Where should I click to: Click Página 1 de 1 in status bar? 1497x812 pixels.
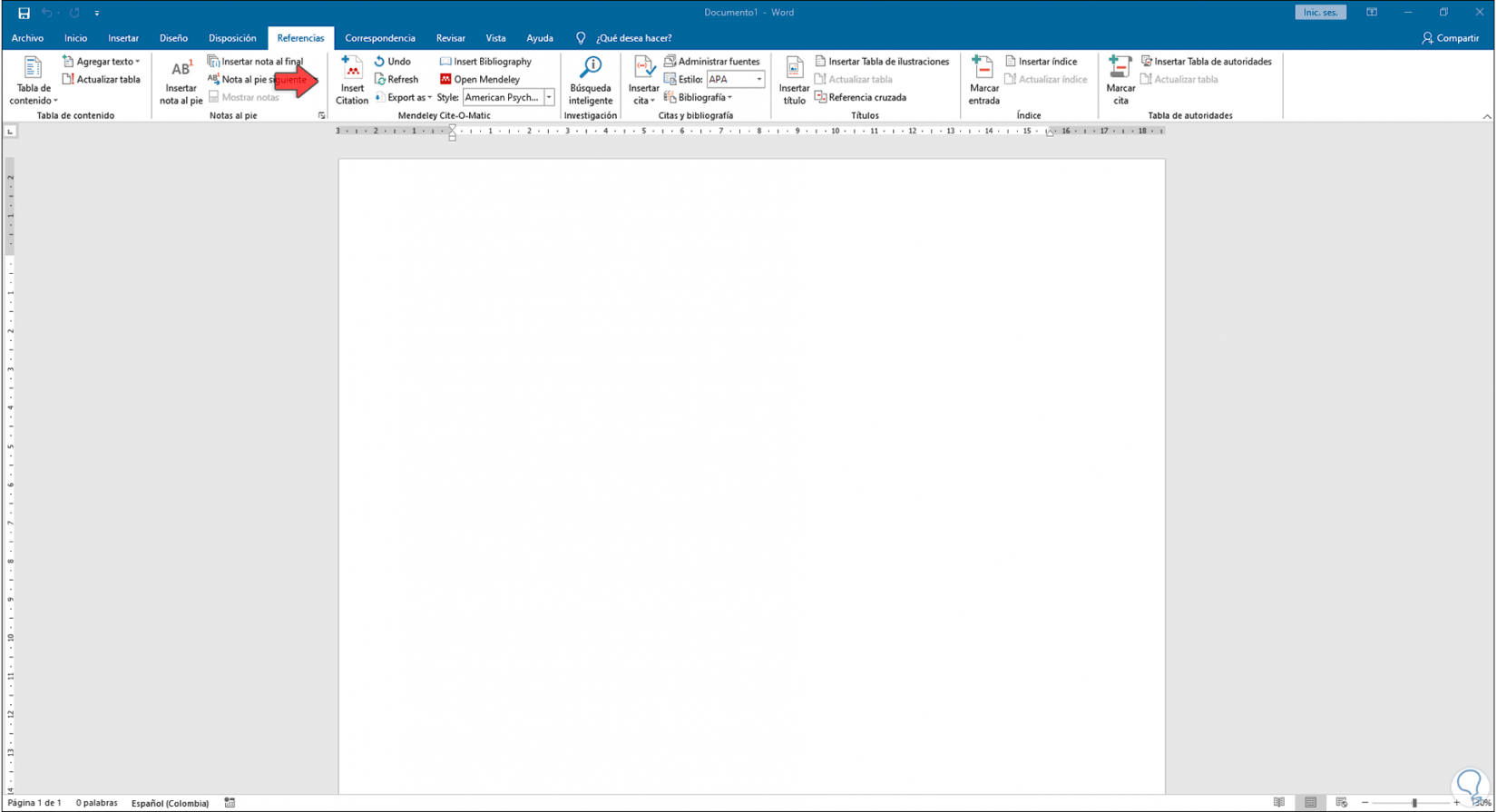[34, 803]
